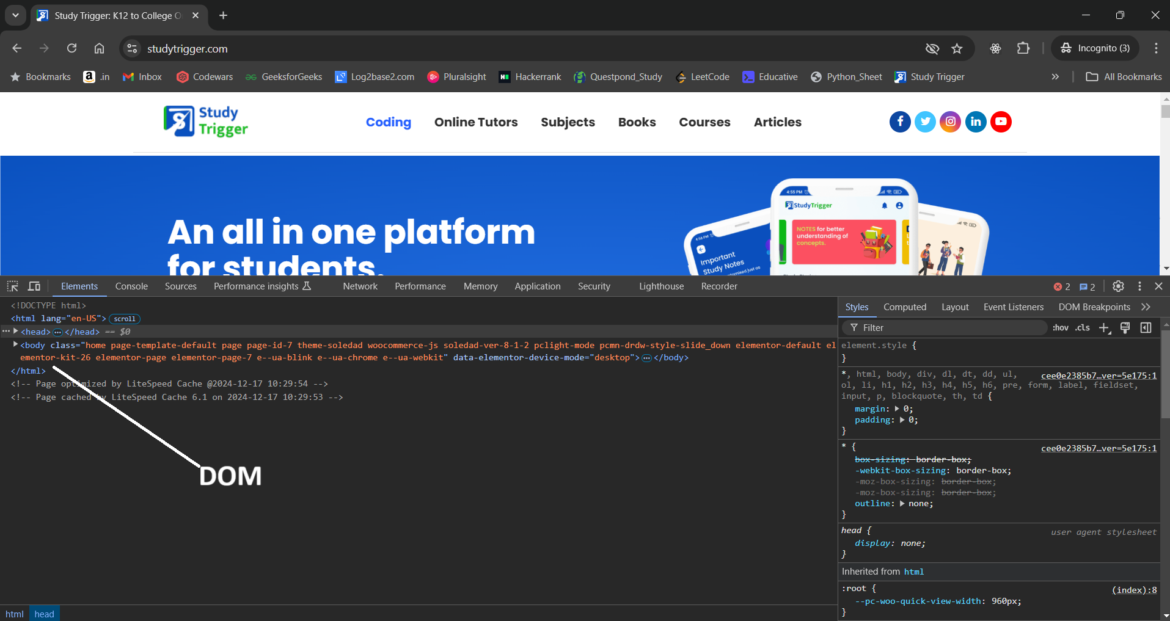Go back to the previous page
1170x621 pixels.
(16, 48)
